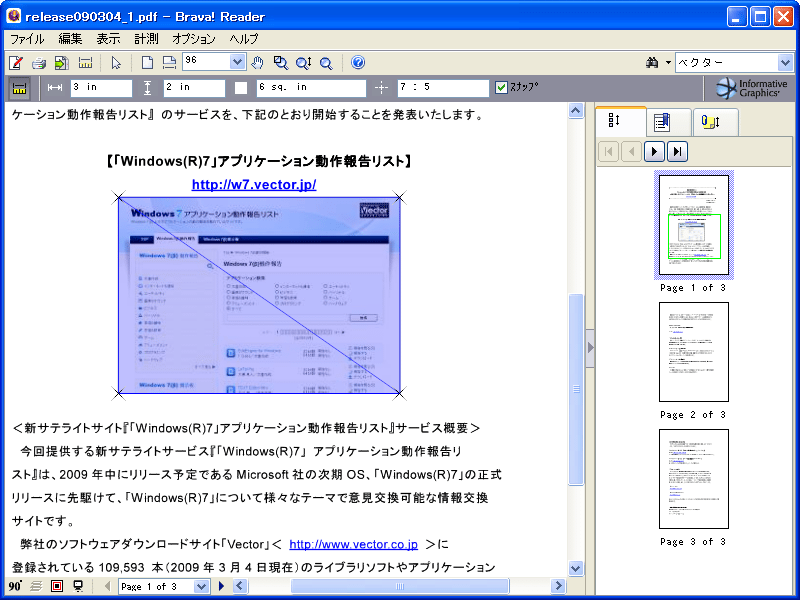Collapse the side panel with the arrow handle
800x600 pixels.
(x=590, y=348)
